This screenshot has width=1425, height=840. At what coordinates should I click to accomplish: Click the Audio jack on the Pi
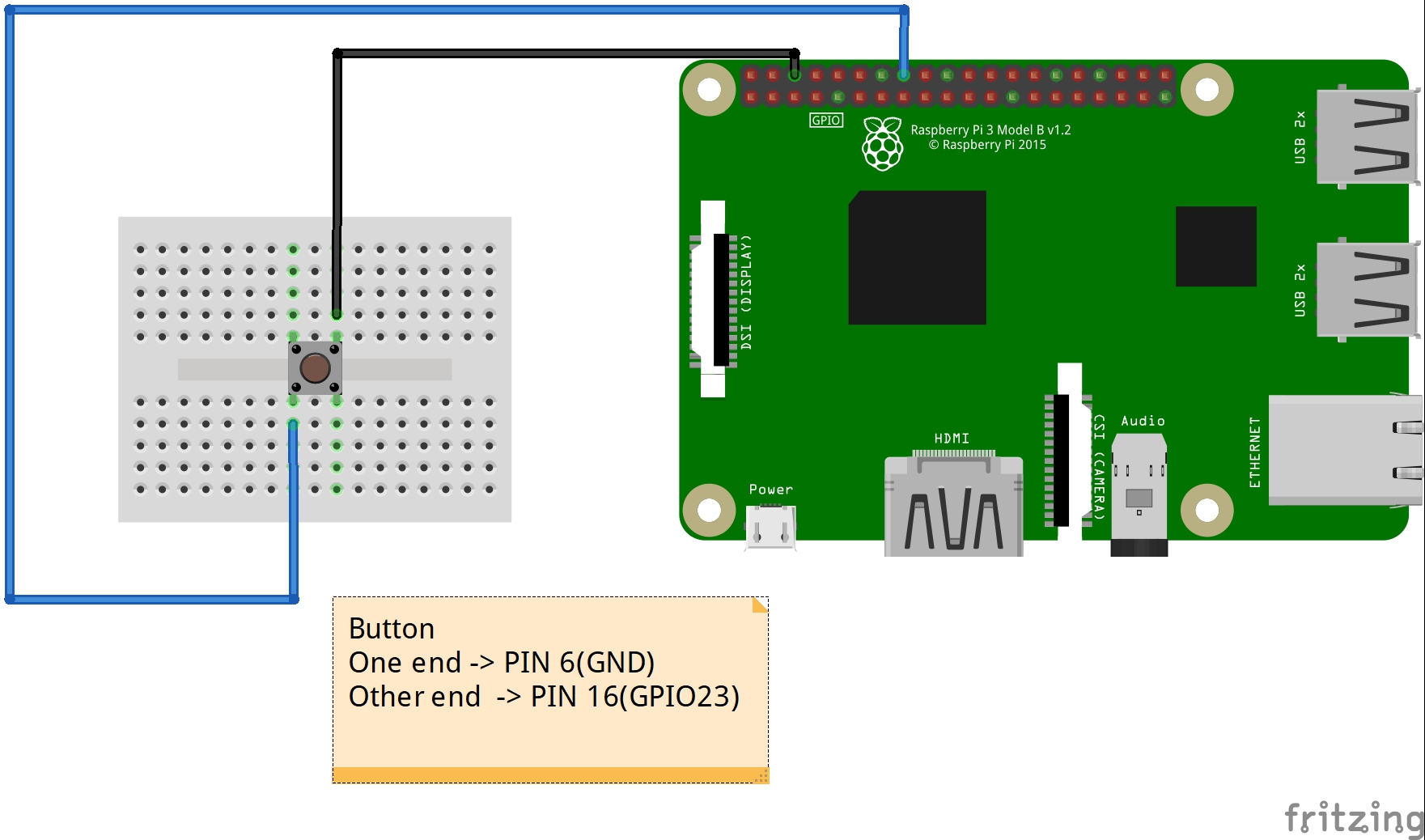point(1139,495)
